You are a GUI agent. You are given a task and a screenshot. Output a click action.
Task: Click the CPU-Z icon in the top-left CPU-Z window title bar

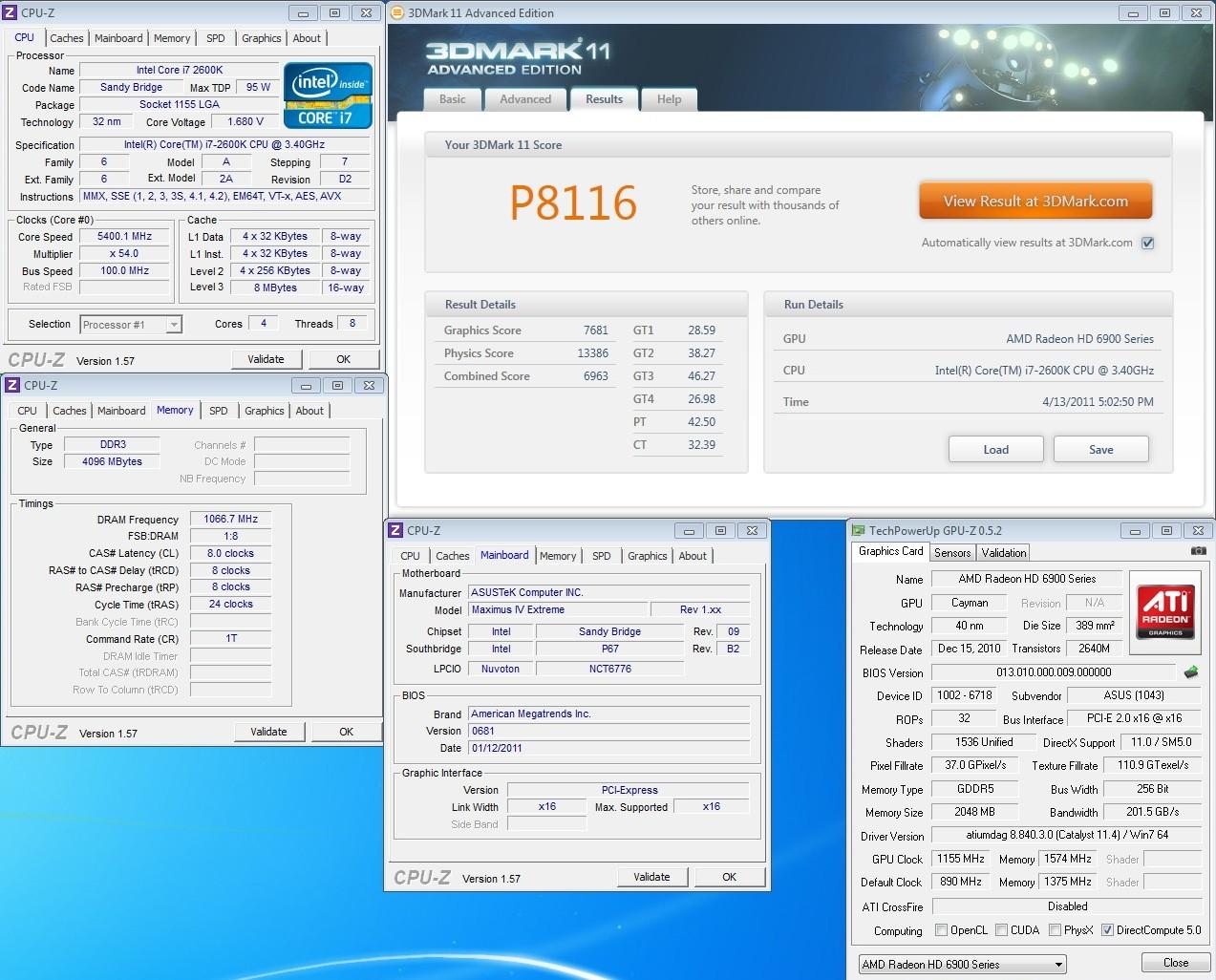pyautogui.click(x=11, y=12)
